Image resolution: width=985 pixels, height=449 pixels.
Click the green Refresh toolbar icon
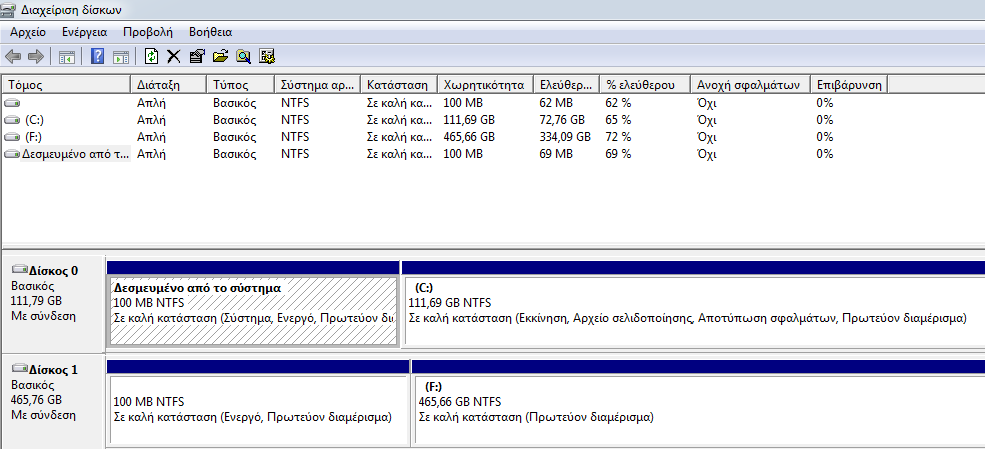[151, 57]
